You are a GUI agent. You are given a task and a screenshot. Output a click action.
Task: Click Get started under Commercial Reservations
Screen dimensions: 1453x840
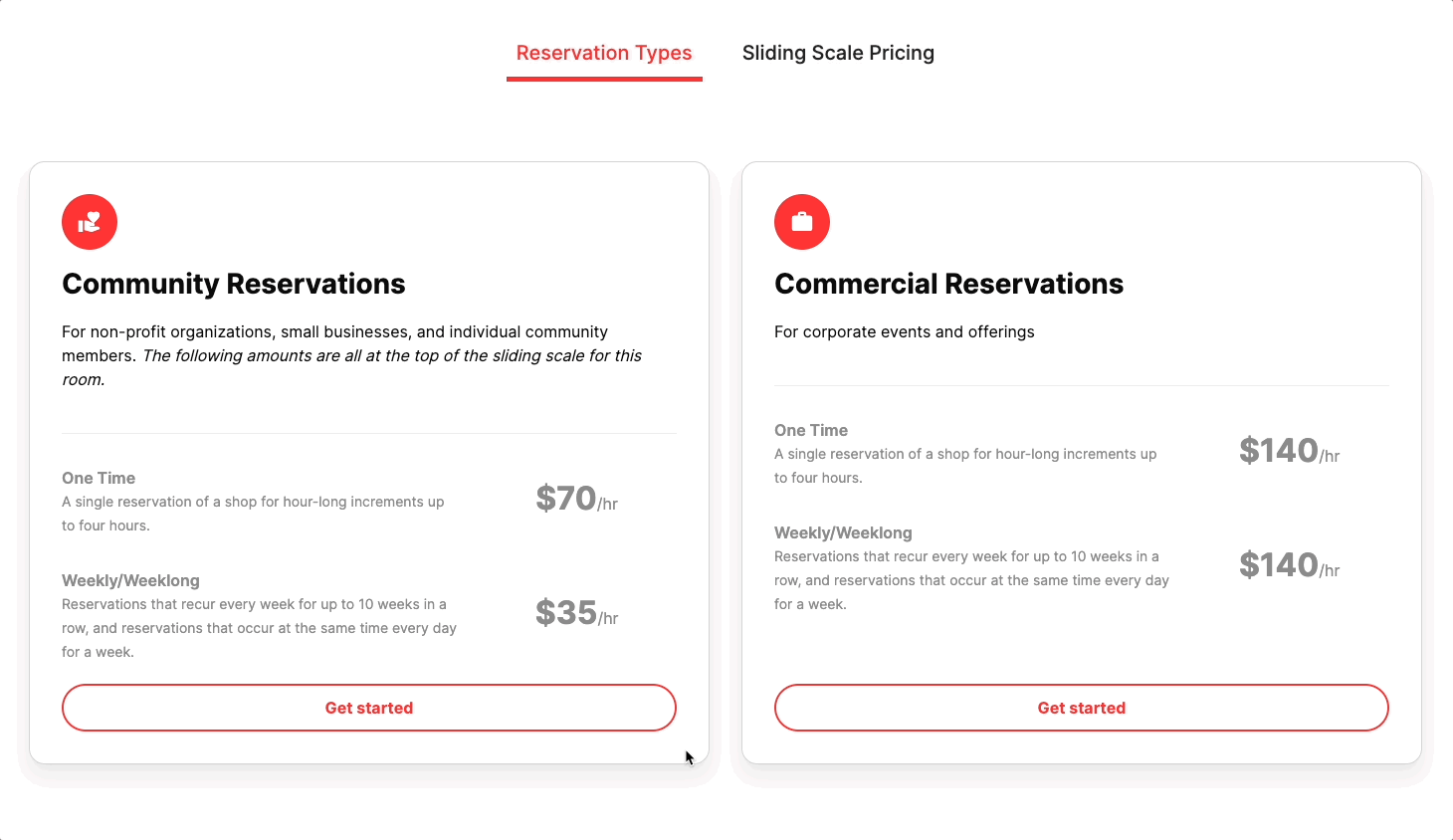(1081, 708)
